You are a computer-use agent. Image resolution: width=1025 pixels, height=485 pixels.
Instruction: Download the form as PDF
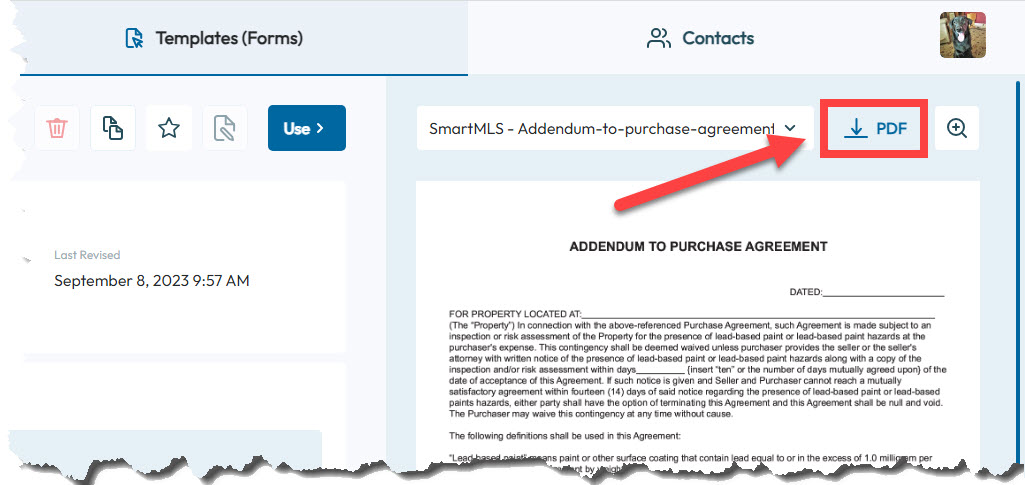[x=874, y=128]
